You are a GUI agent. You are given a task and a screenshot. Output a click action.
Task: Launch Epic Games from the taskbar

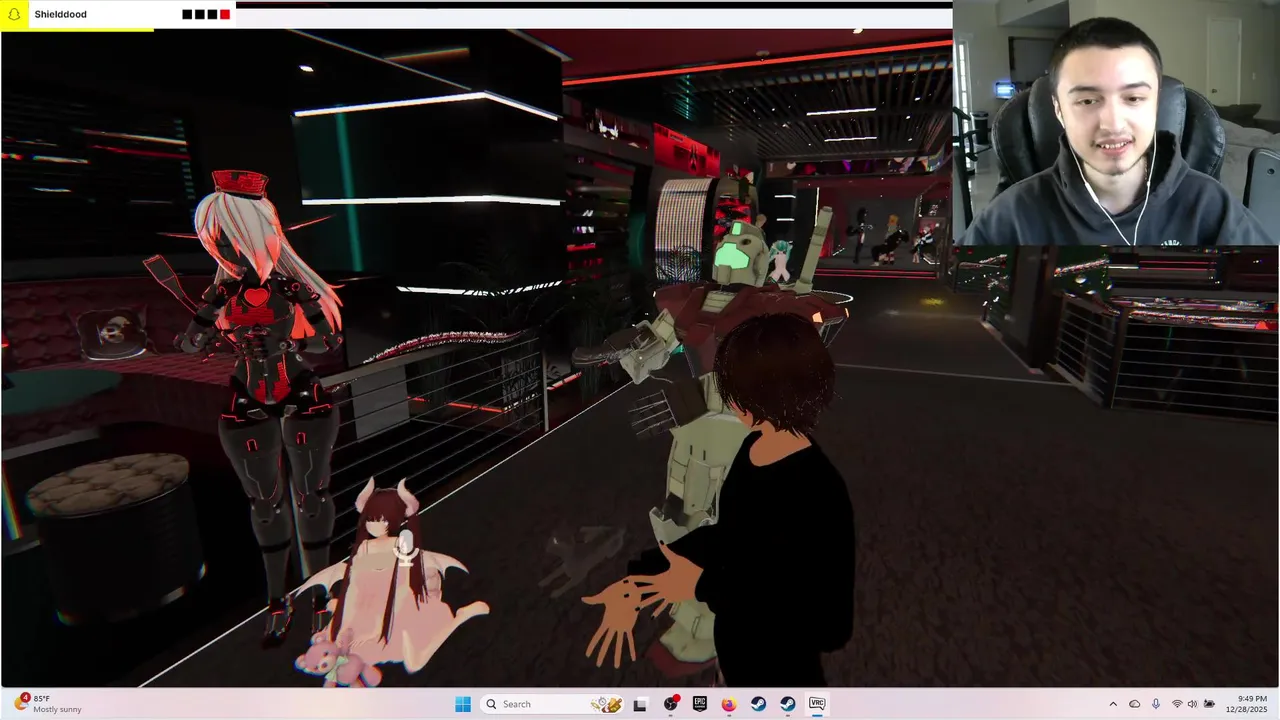700,704
